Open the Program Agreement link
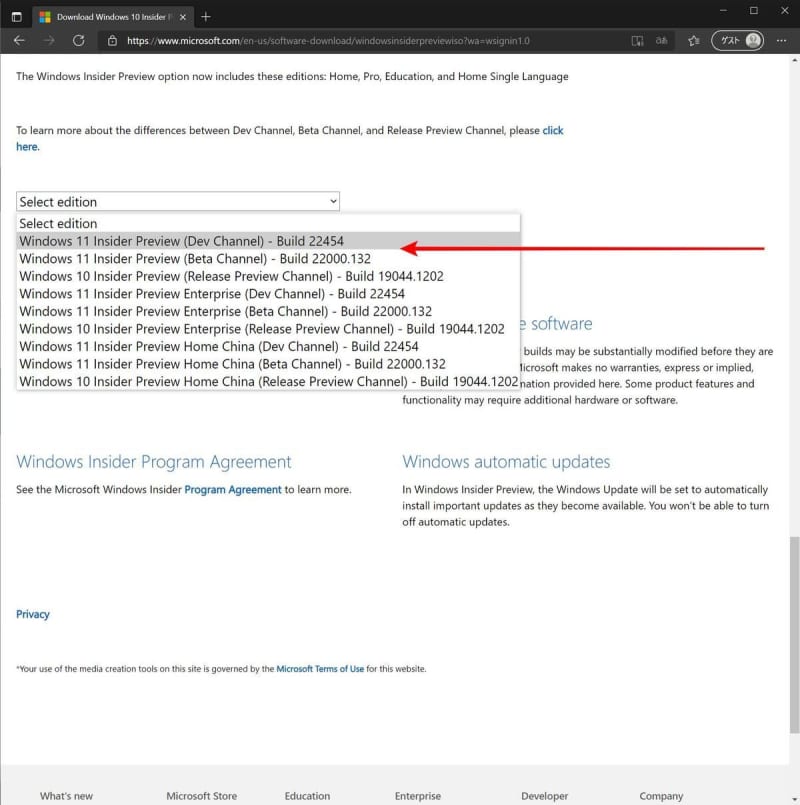Screen dimensions: 800x805 click(x=233, y=489)
